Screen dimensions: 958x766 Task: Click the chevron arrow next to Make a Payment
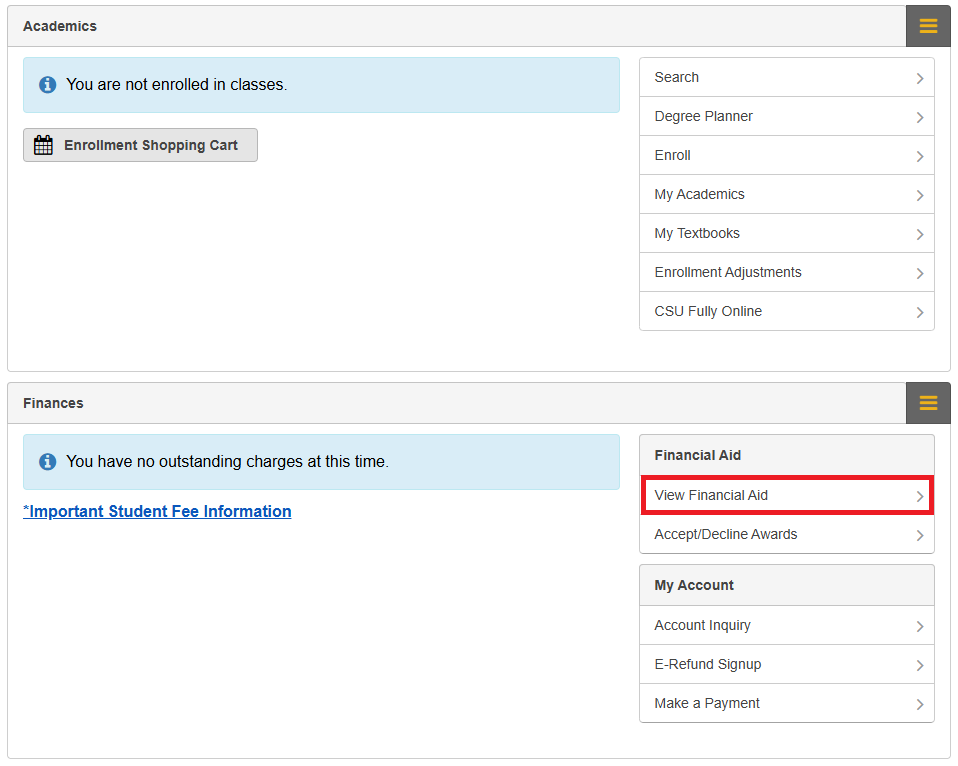[x=919, y=704]
